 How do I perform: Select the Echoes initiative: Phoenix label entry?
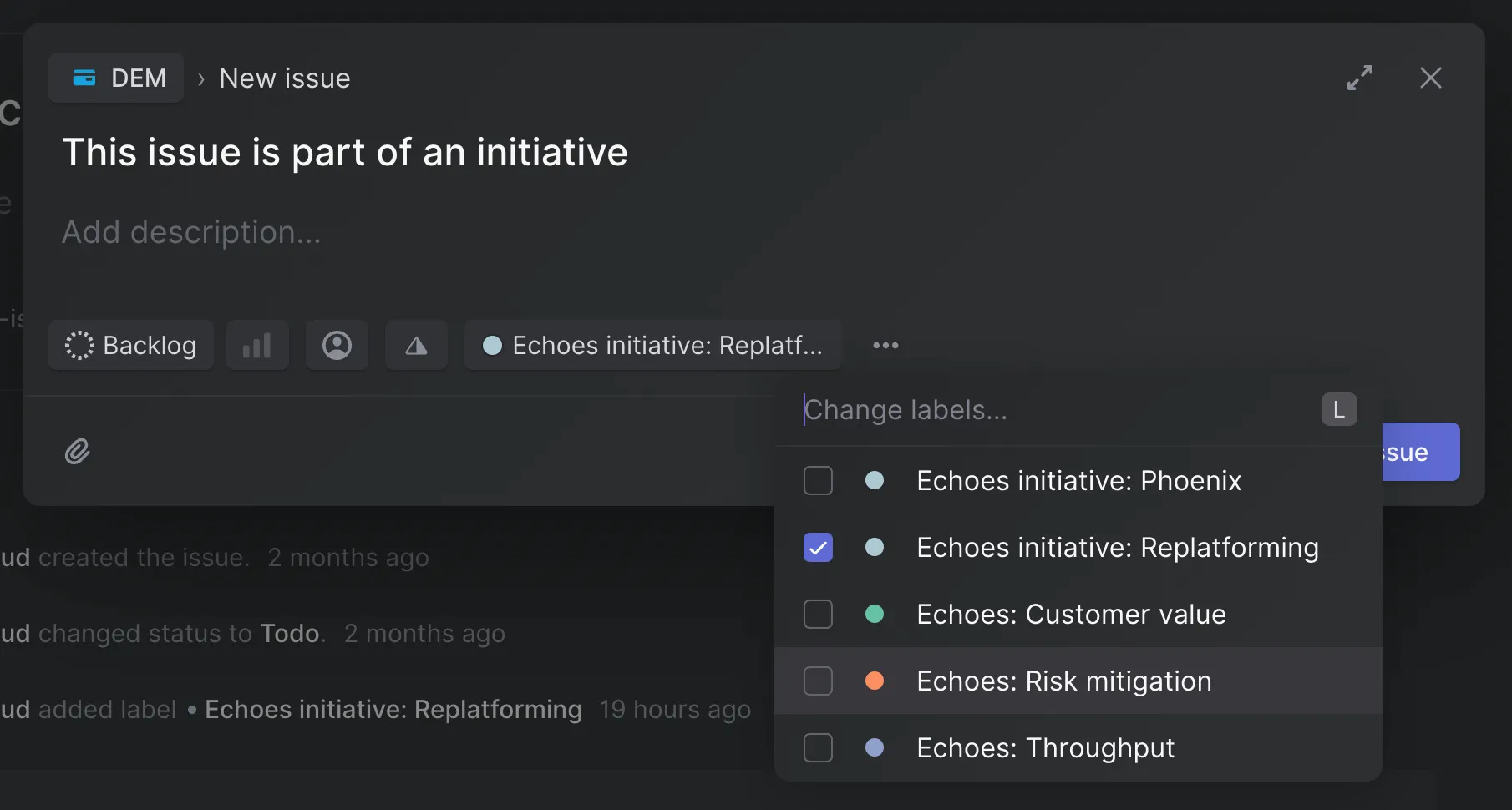(x=1078, y=480)
